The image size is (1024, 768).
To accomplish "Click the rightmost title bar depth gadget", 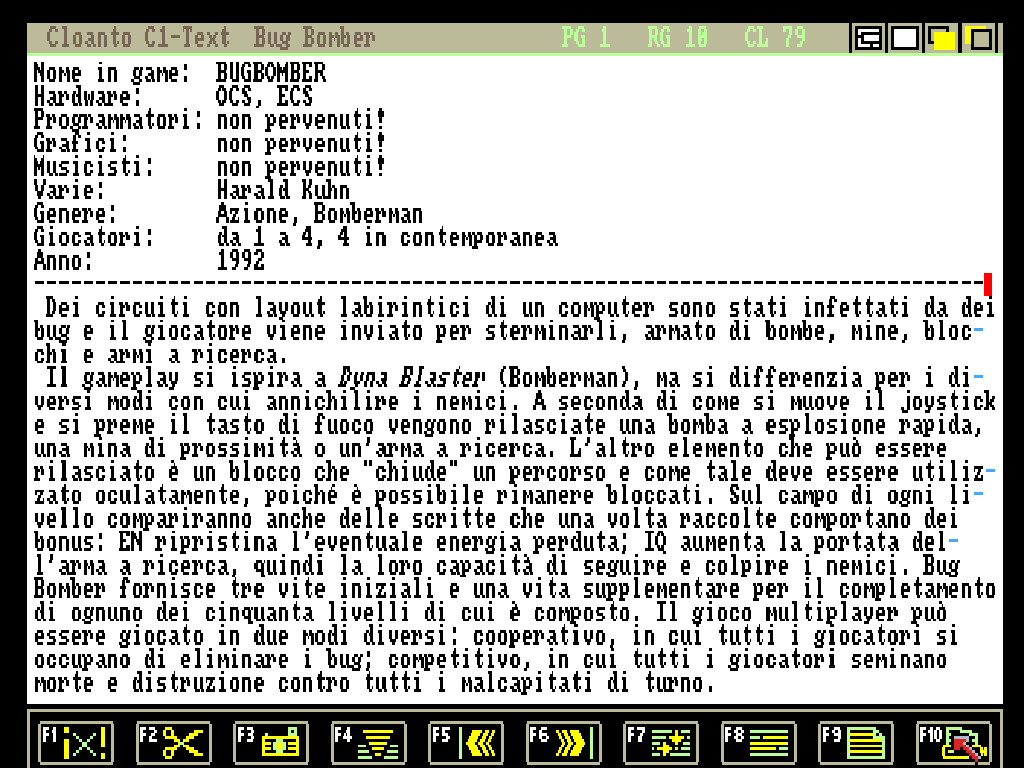I will point(980,39).
